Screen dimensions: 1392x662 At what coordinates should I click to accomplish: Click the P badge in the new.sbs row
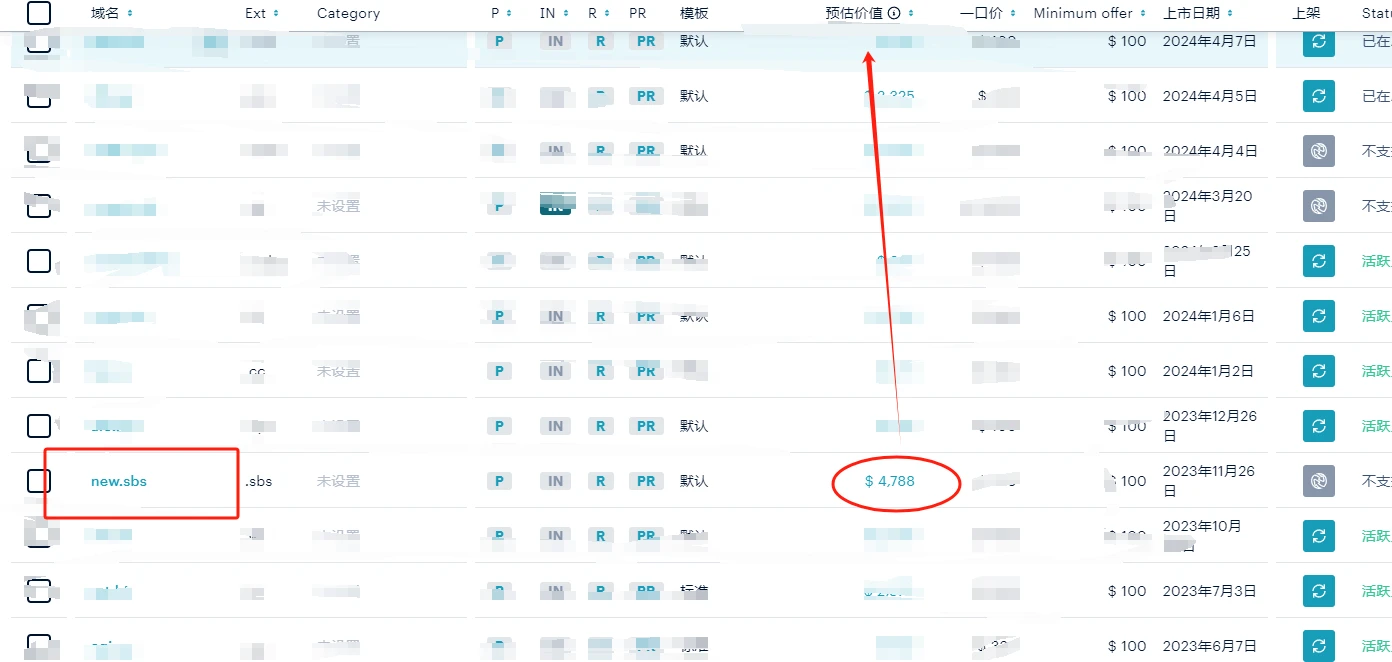[x=498, y=481]
